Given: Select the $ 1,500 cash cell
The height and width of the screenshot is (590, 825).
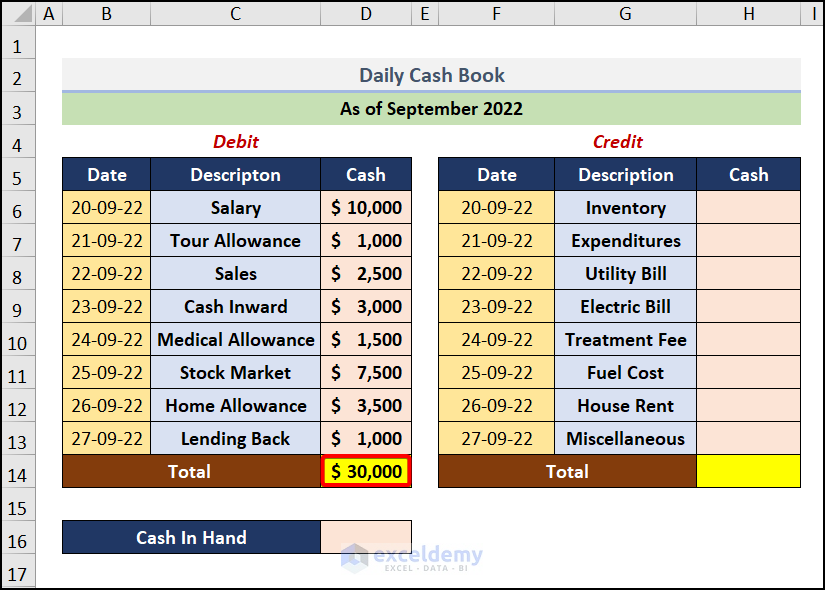Looking at the screenshot, I should coord(366,339).
